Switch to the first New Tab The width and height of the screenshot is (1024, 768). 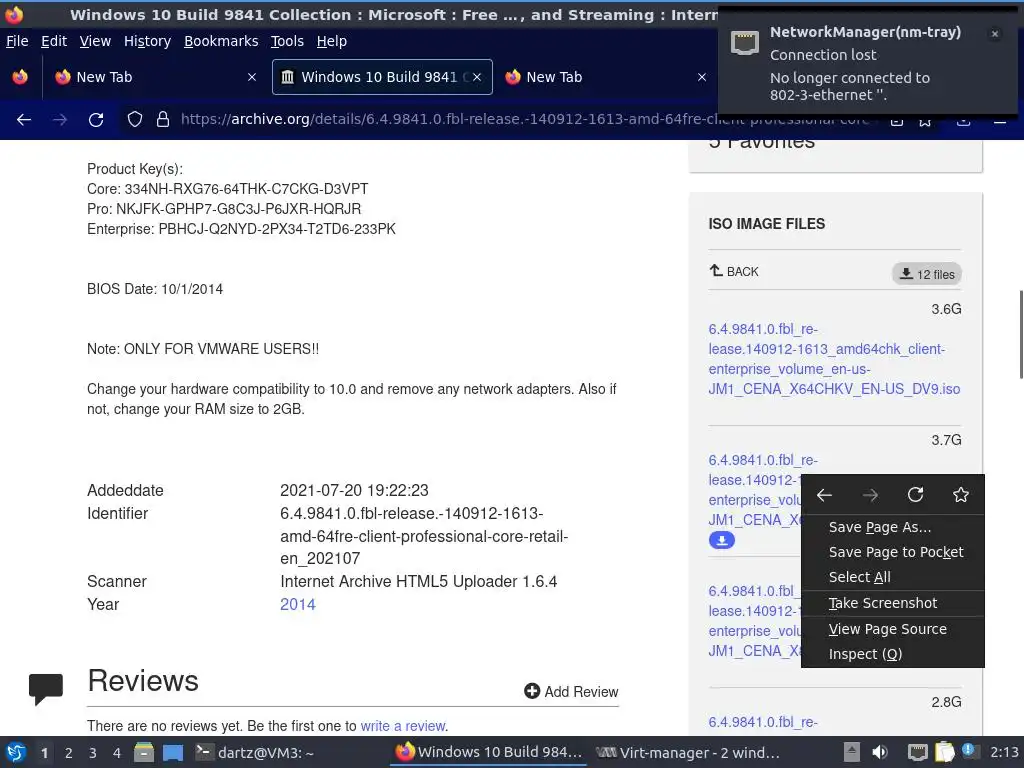(x=153, y=77)
